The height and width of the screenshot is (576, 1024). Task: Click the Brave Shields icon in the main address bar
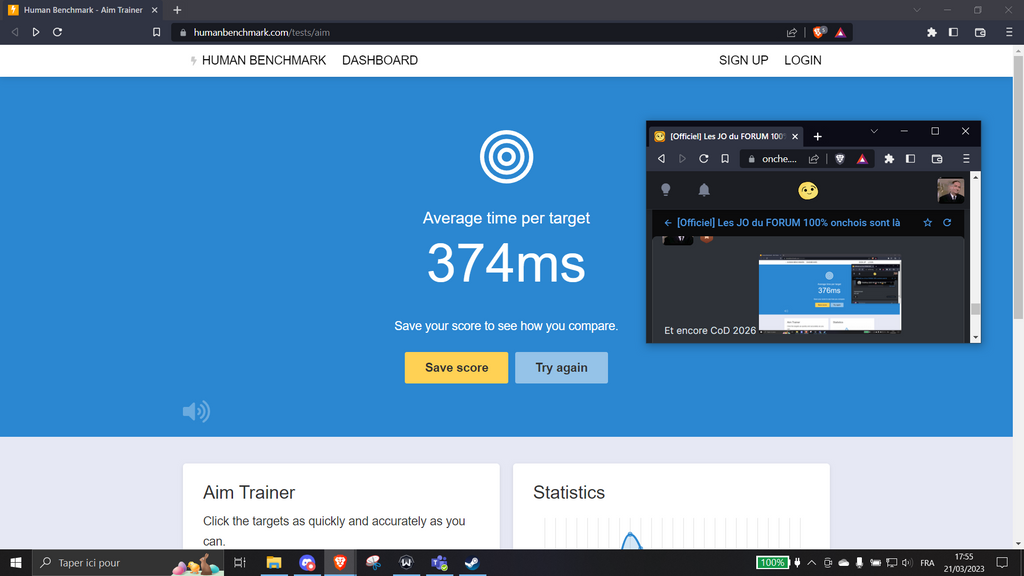[x=820, y=32]
